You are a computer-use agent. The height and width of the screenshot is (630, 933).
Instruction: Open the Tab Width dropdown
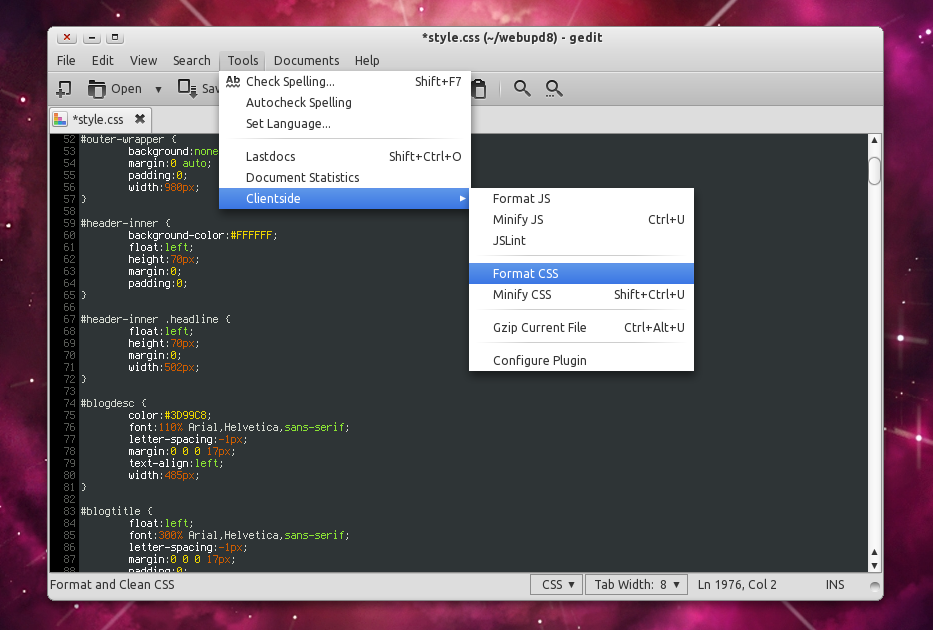(x=637, y=585)
